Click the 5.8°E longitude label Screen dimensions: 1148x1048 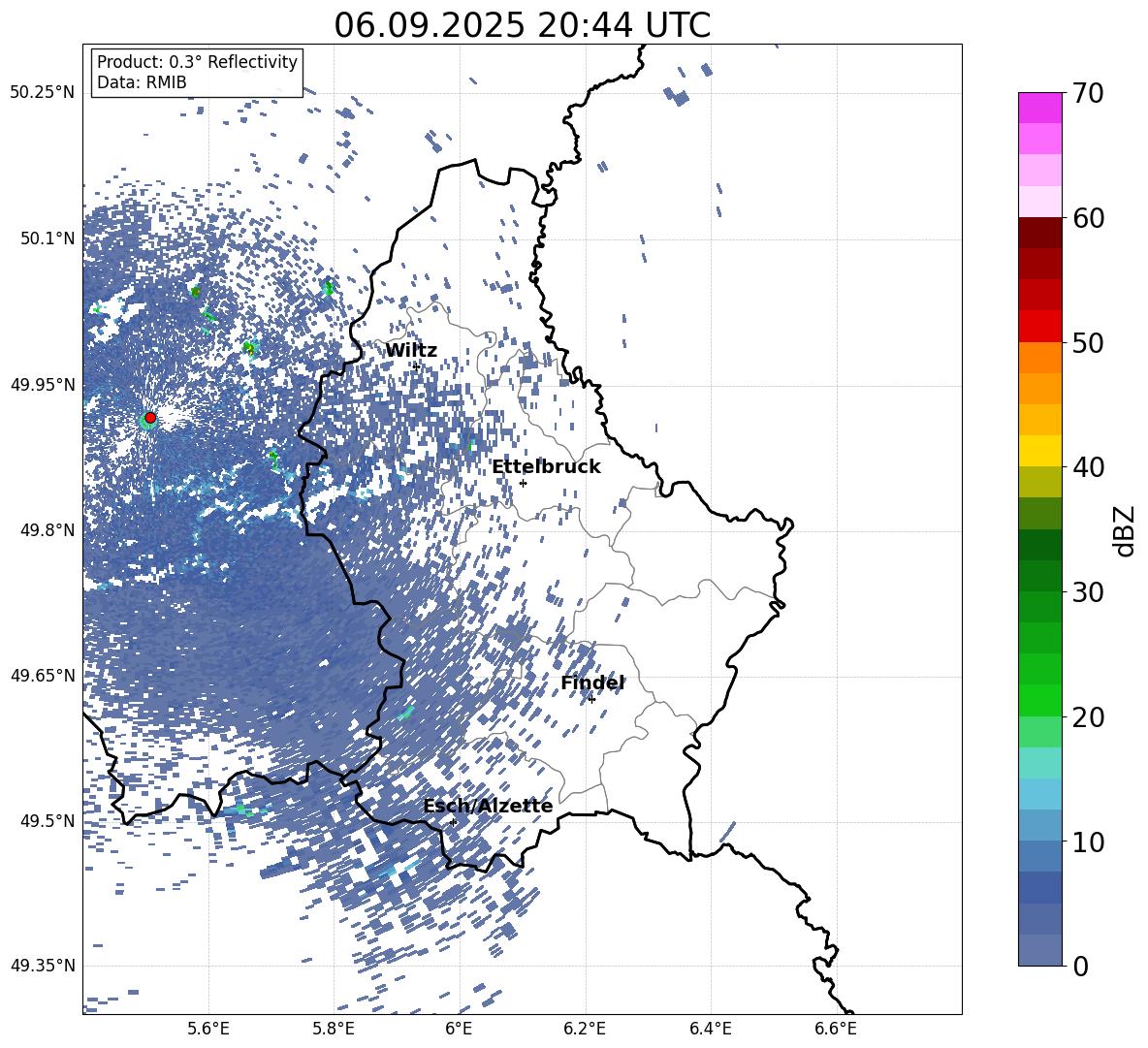pyautogui.click(x=334, y=1029)
